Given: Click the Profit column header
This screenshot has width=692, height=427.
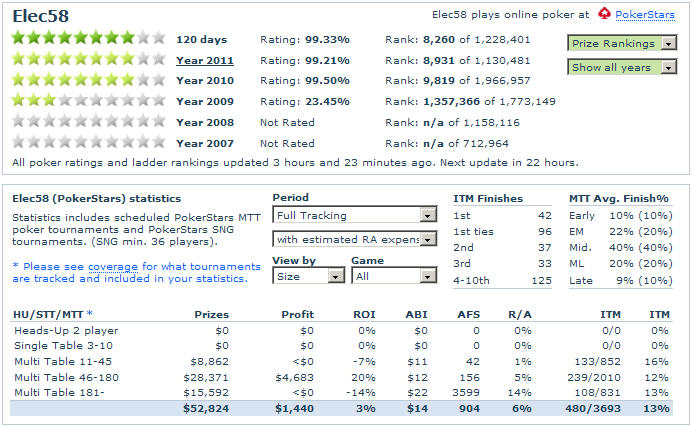Looking at the screenshot, I should point(297,315).
